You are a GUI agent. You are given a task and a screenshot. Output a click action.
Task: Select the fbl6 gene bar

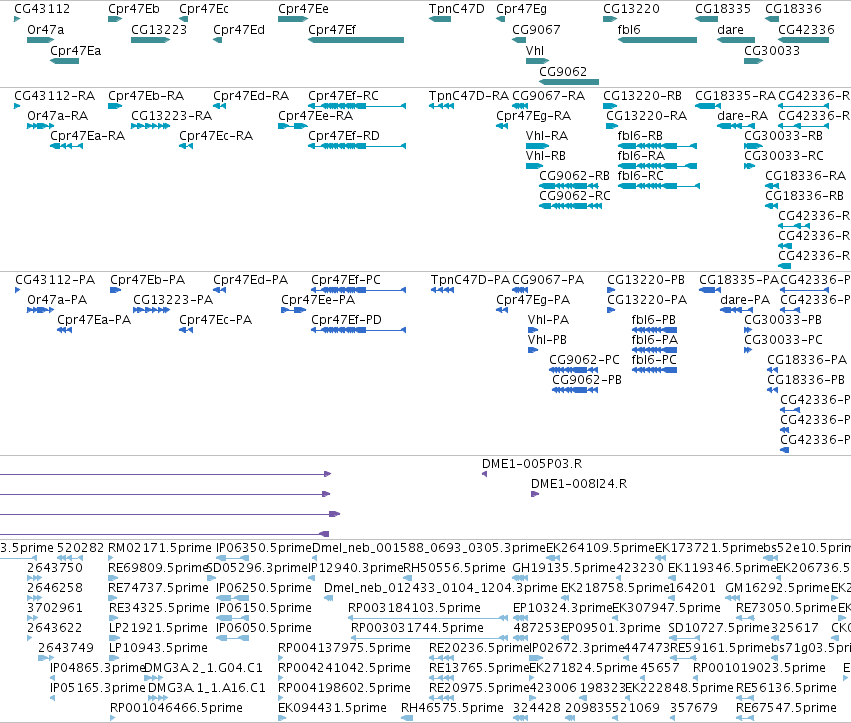point(657,40)
